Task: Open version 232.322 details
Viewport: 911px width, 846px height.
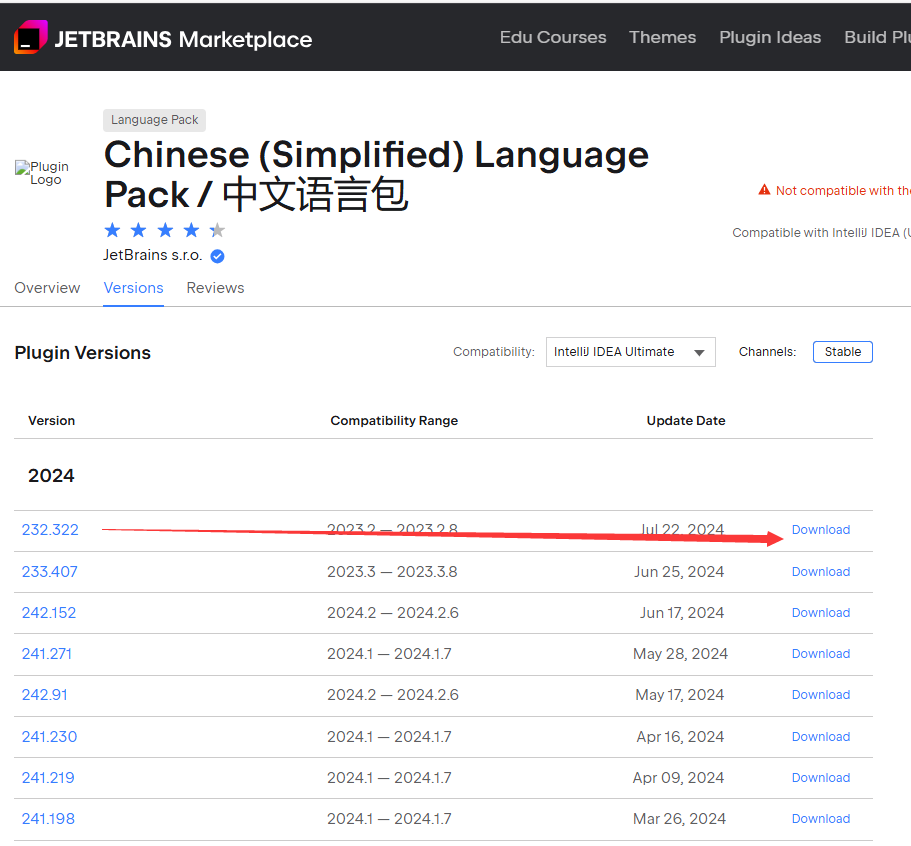Action: pyautogui.click(x=50, y=530)
